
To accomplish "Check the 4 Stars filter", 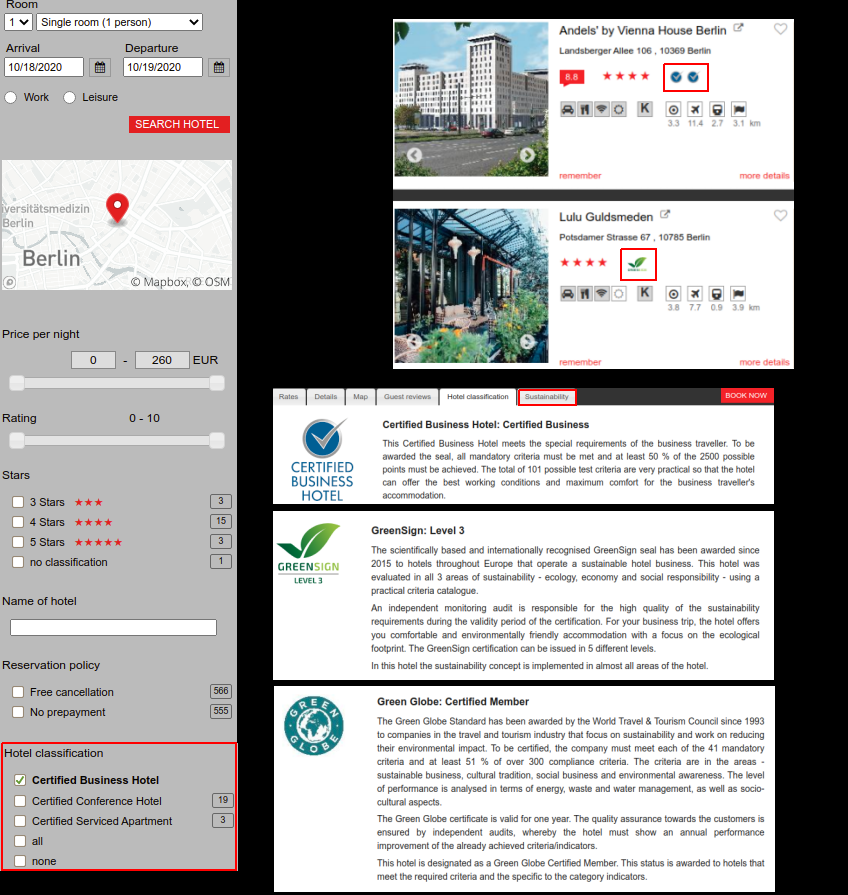I will (18, 522).
